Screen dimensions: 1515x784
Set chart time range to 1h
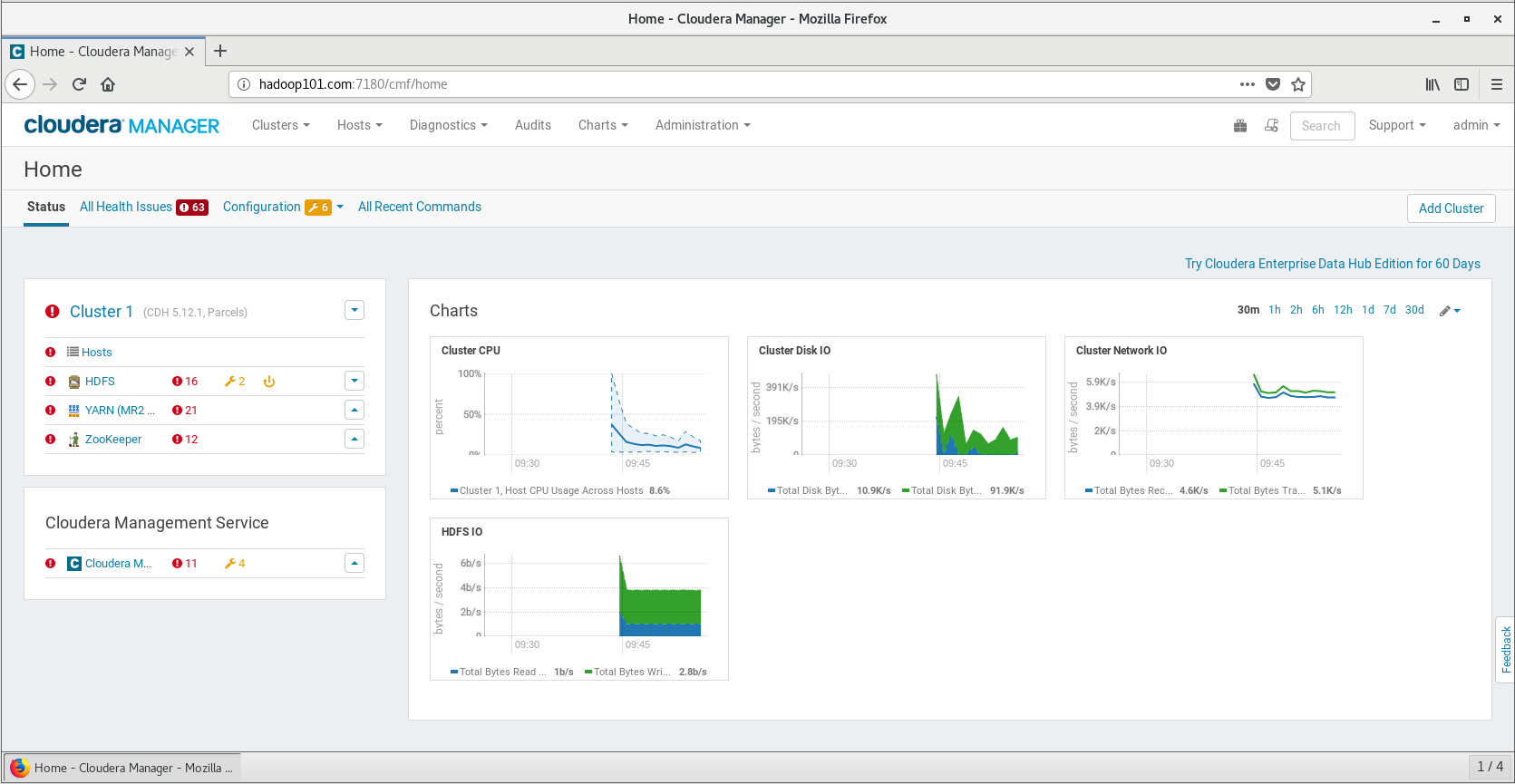tap(1275, 310)
